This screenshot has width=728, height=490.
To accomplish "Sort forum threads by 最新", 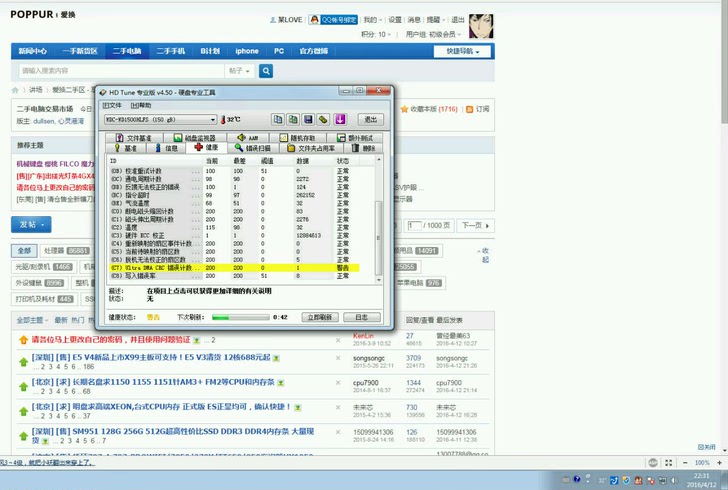I will coord(61,320).
